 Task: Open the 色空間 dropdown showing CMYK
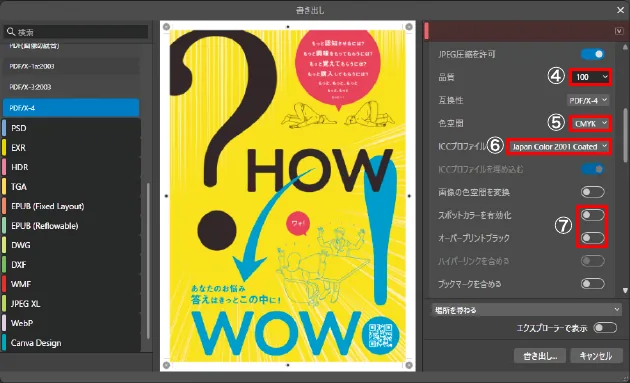(591, 123)
